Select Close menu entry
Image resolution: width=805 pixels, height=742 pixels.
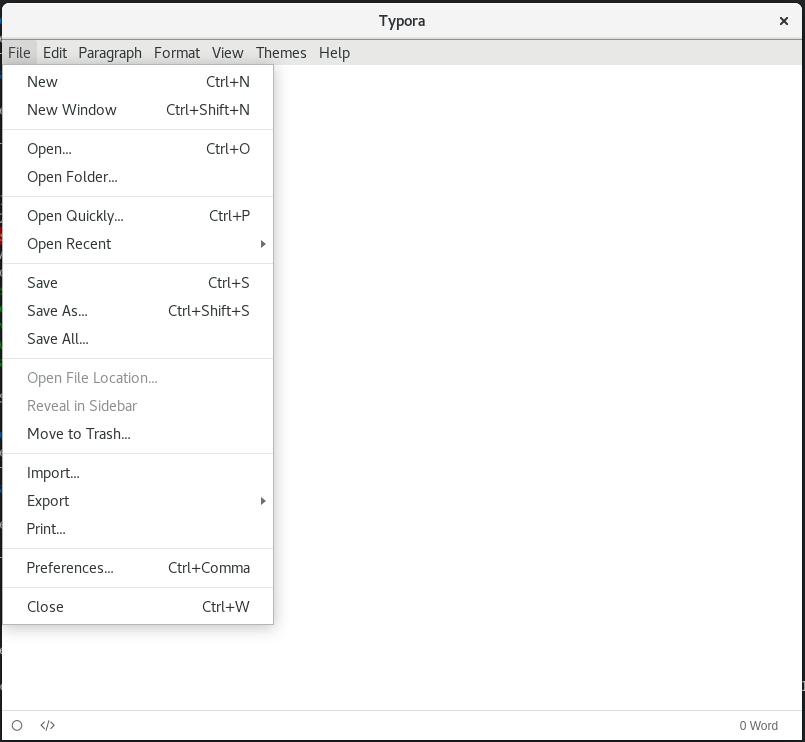[138, 607]
